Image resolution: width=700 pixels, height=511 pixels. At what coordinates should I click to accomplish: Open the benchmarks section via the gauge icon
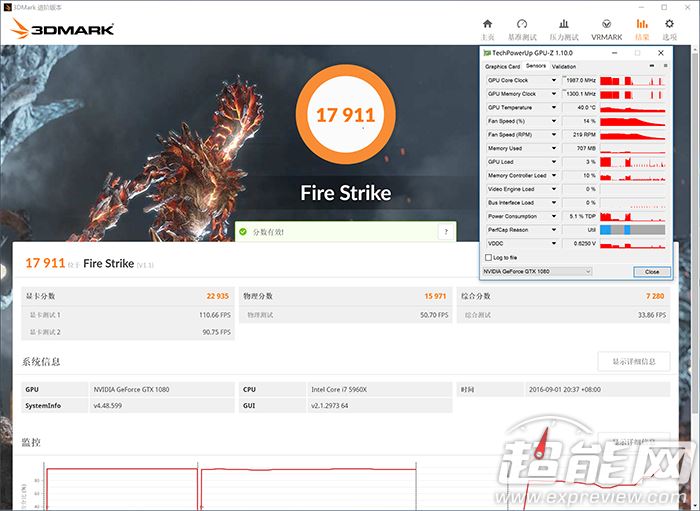point(521,24)
